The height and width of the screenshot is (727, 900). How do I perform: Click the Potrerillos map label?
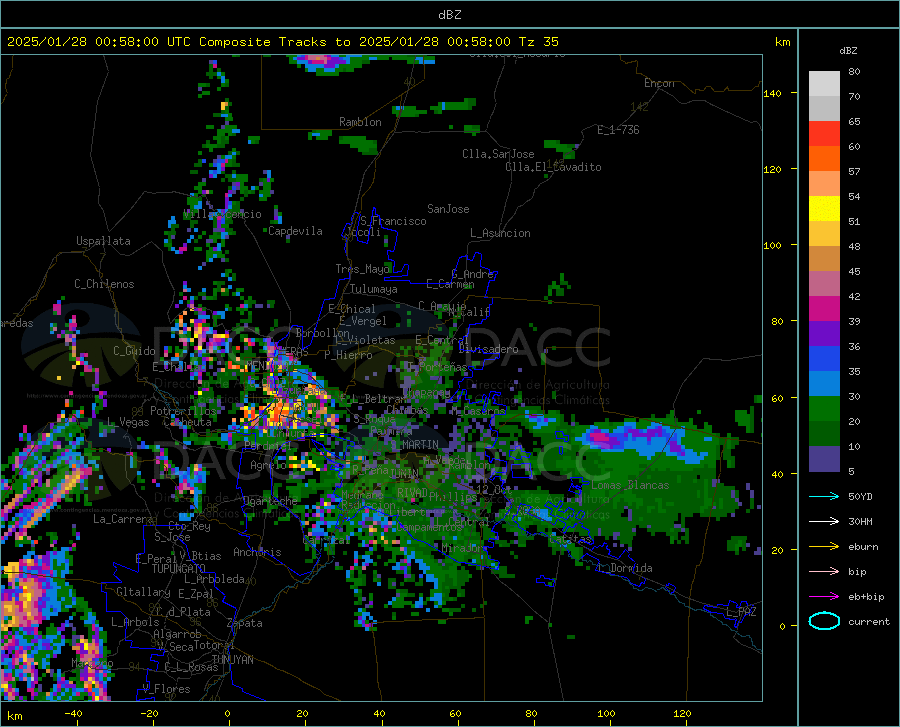coord(183,411)
